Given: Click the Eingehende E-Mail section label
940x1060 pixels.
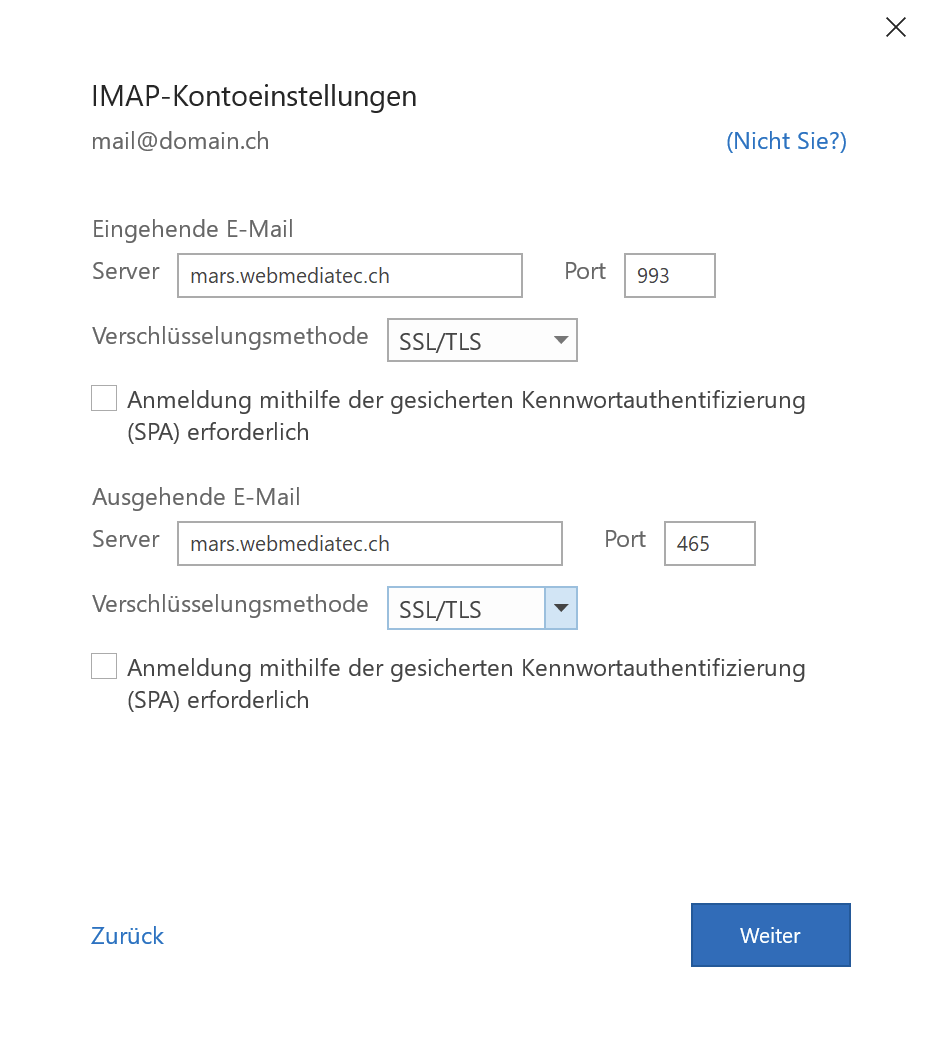Looking at the screenshot, I should click(x=193, y=228).
